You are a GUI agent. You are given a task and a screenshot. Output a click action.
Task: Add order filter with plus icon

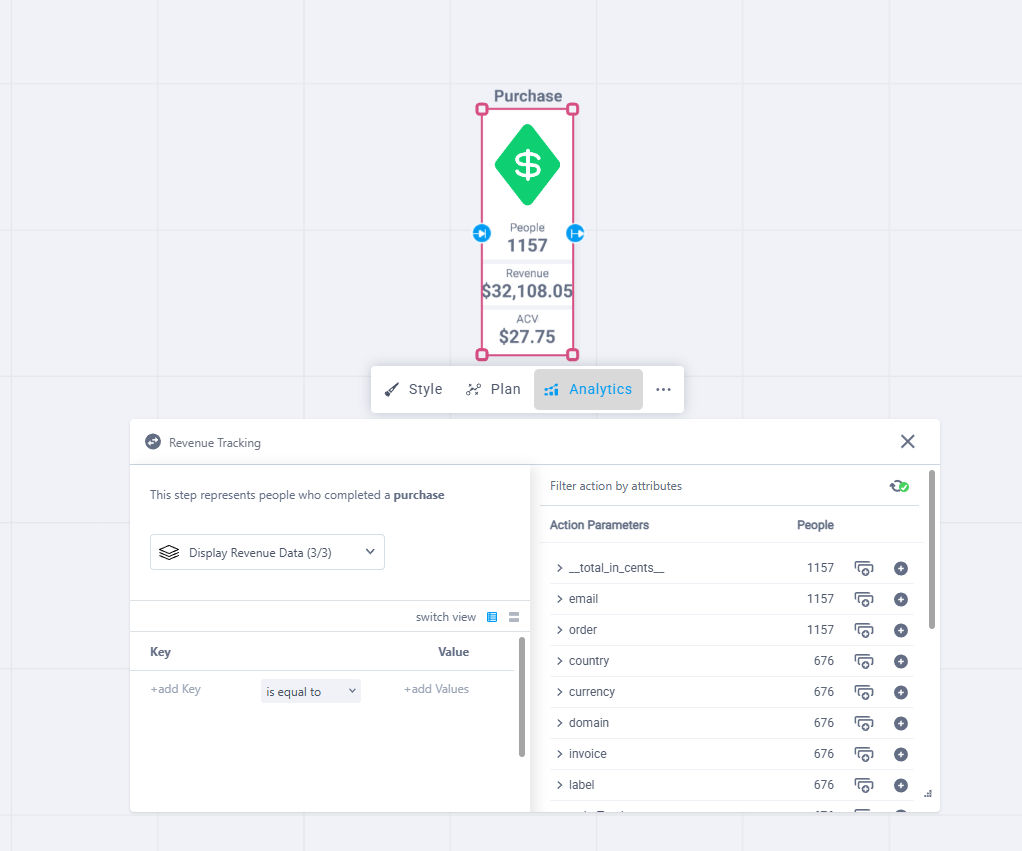(901, 630)
